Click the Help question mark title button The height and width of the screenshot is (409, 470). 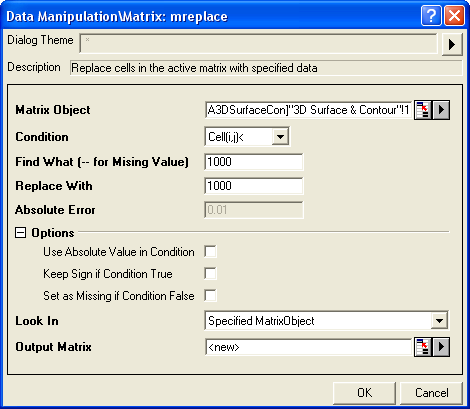pos(431,15)
